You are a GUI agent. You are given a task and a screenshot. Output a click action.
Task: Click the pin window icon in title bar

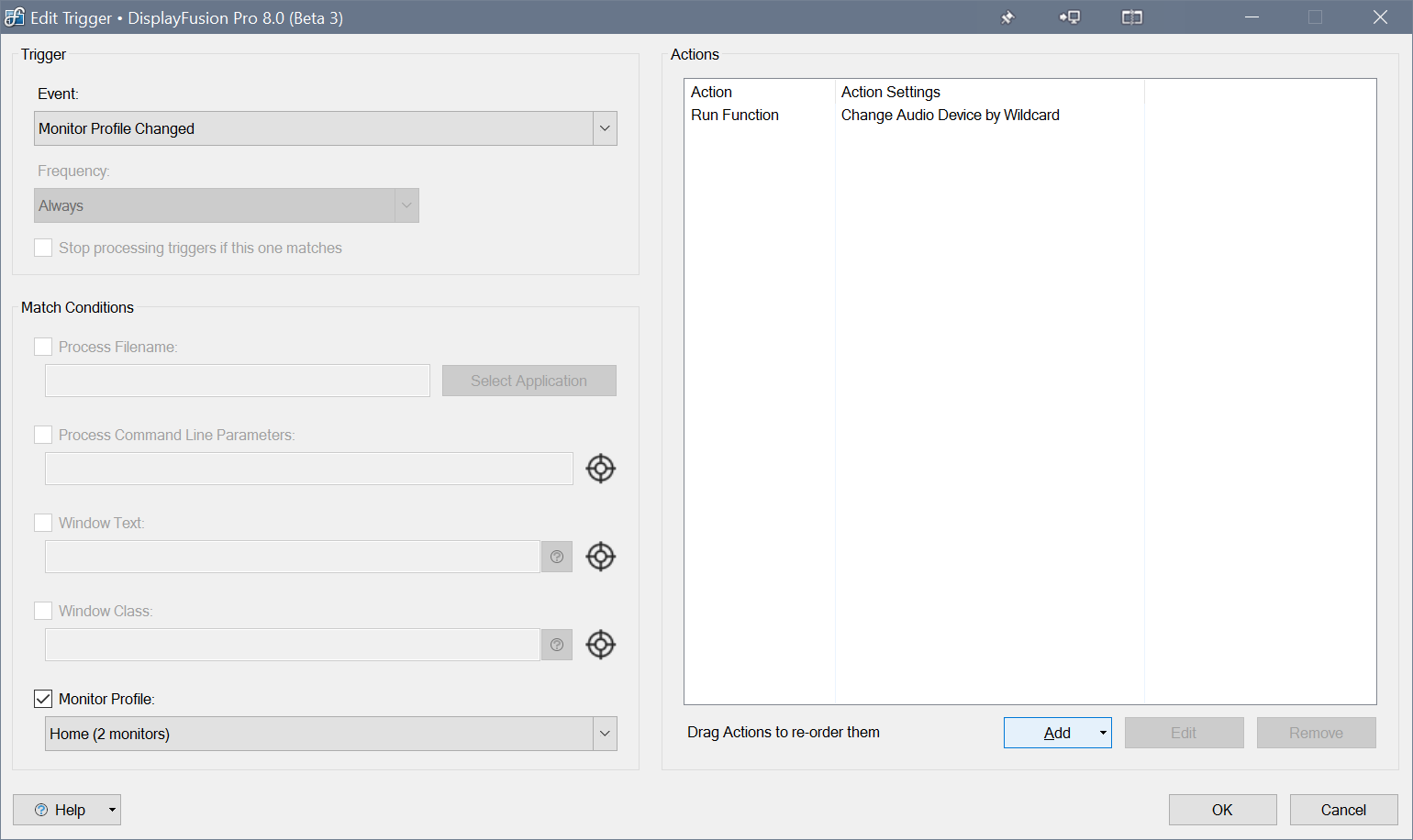pos(1007,17)
